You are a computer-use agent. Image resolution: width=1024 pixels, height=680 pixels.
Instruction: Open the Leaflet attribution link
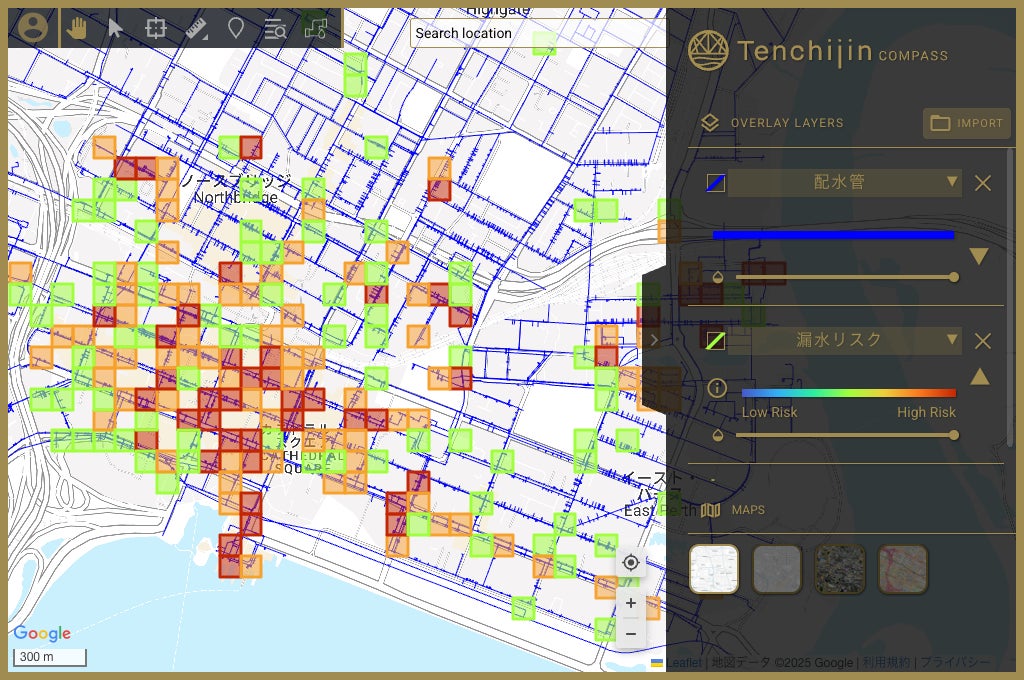point(684,663)
